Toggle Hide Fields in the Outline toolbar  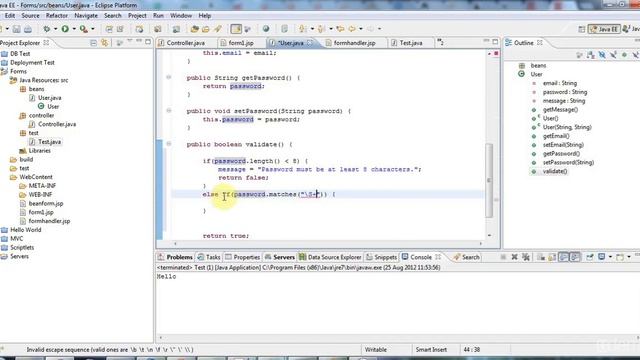602,55
